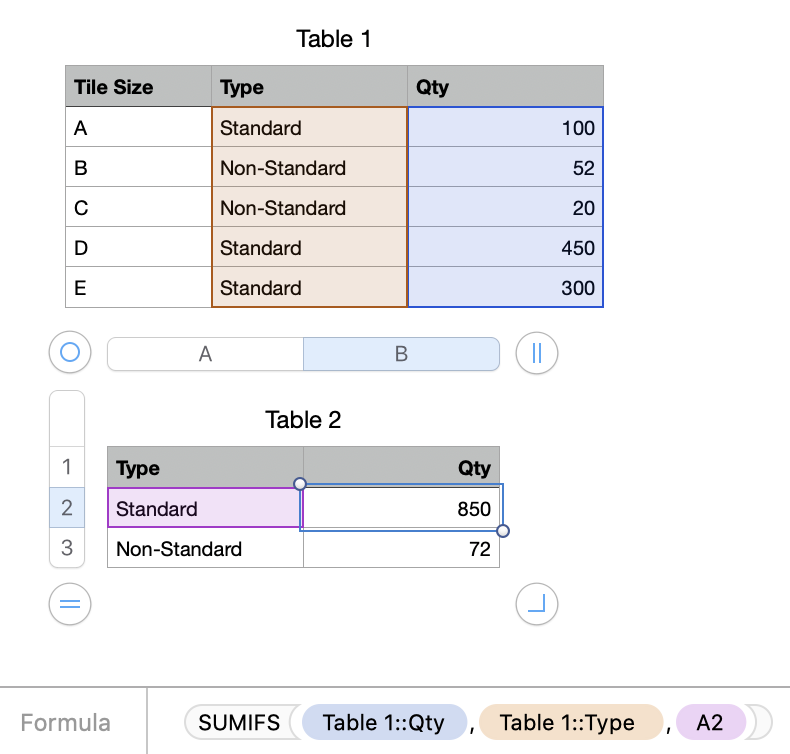Click the Tile Size header cell

coord(138,87)
